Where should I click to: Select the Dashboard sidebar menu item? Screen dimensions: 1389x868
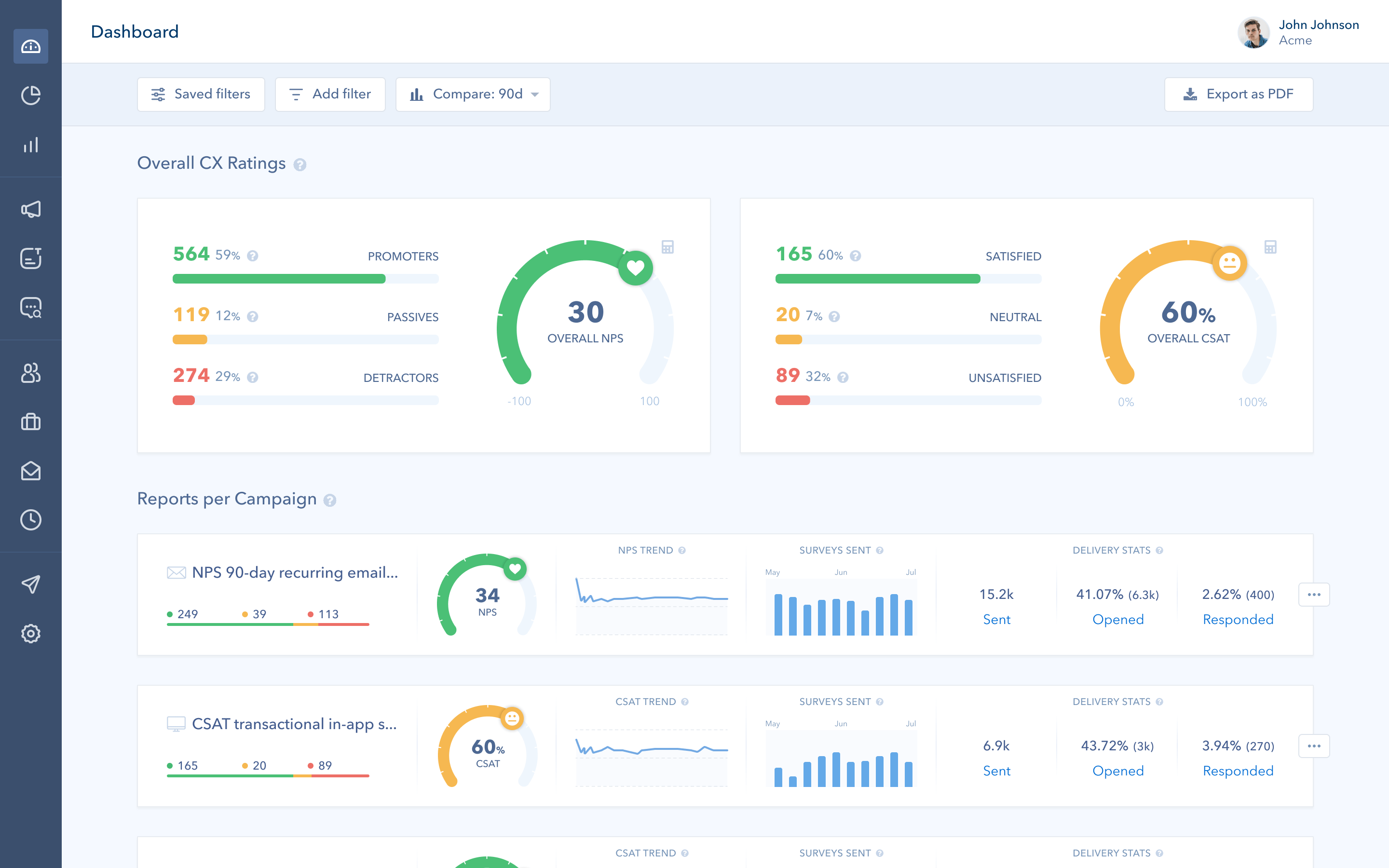30,46
